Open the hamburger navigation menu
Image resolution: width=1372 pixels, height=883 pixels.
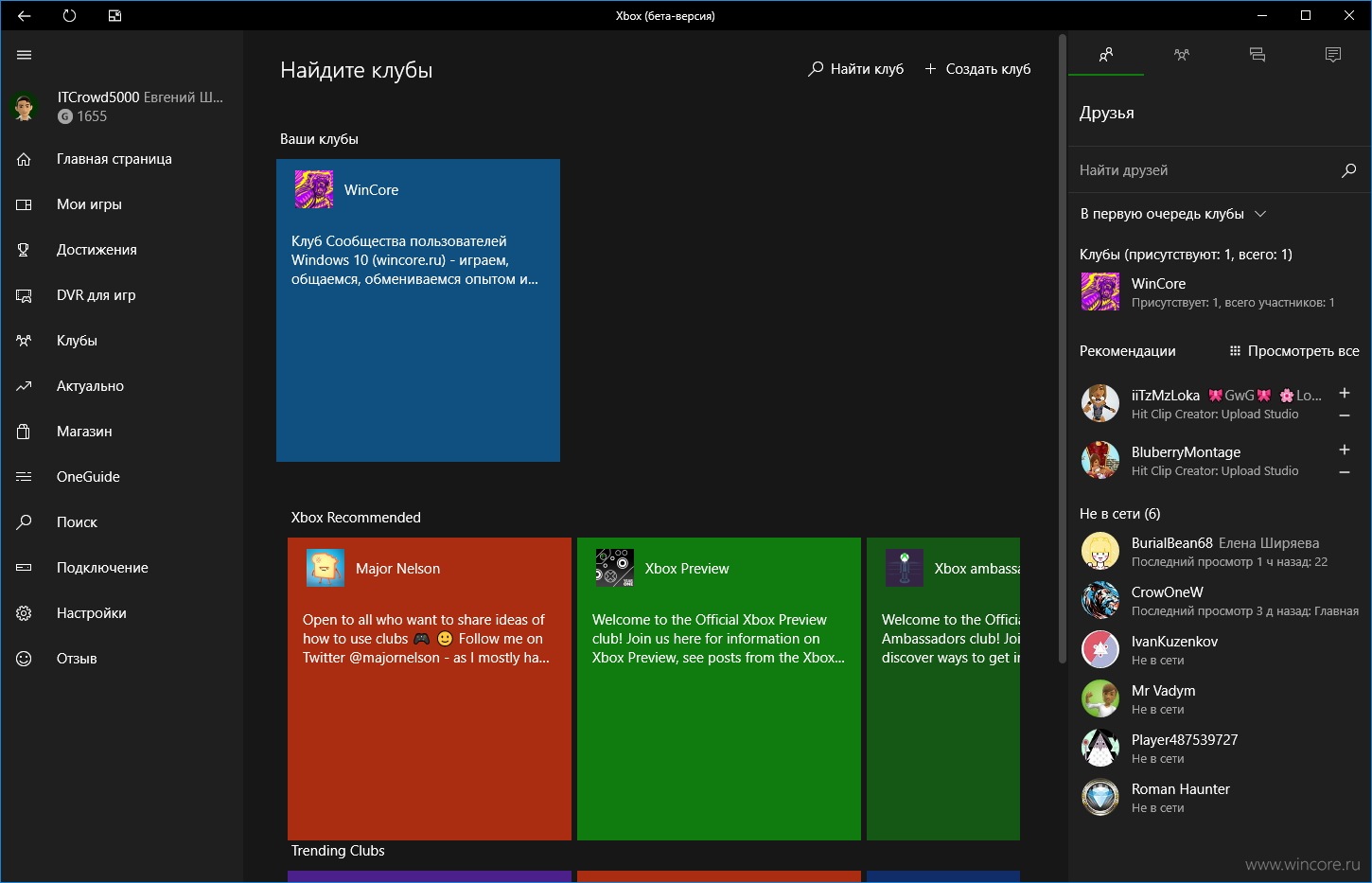(25, 55)
